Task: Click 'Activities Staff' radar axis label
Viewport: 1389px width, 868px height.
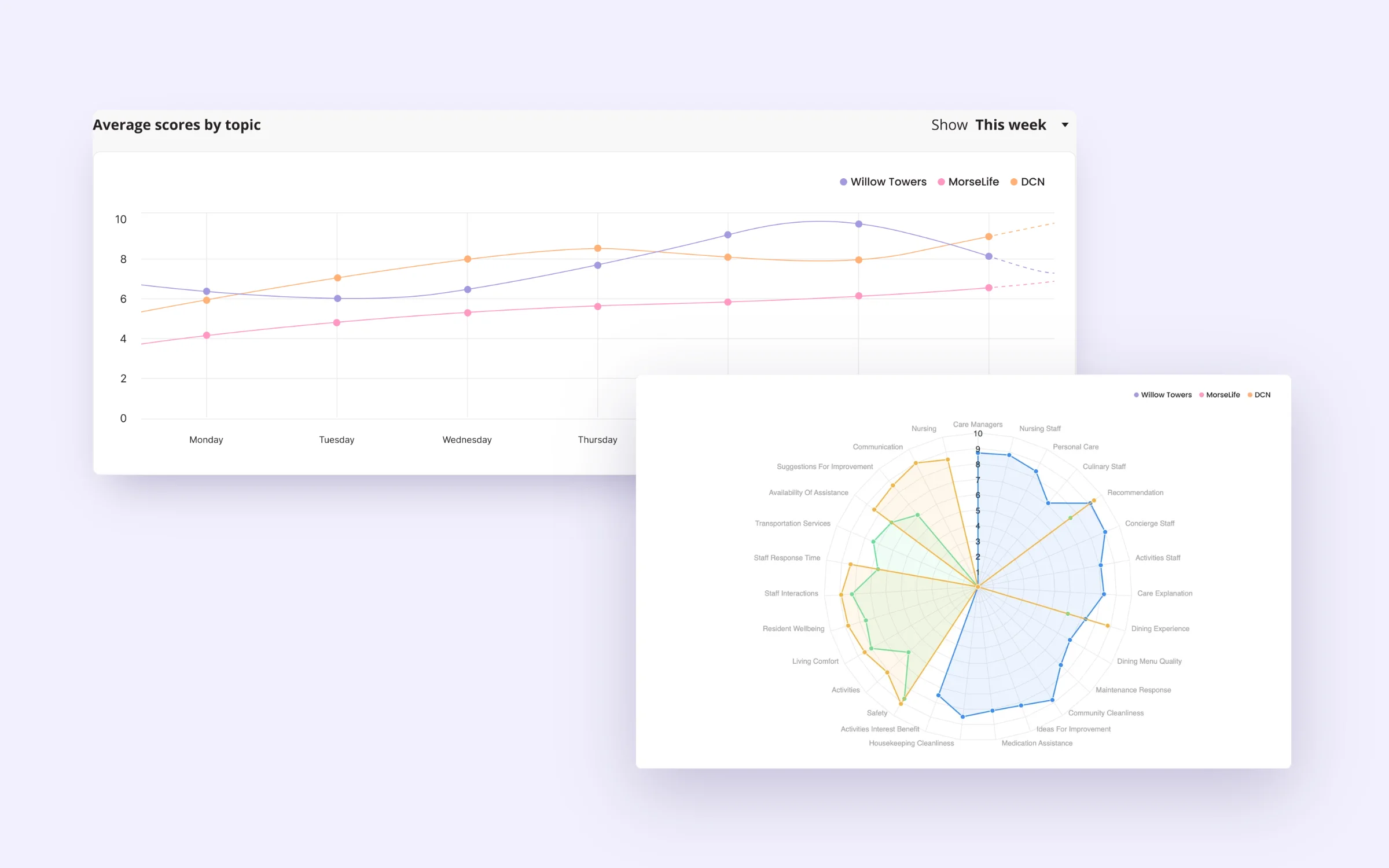Action: (1157, 558)
